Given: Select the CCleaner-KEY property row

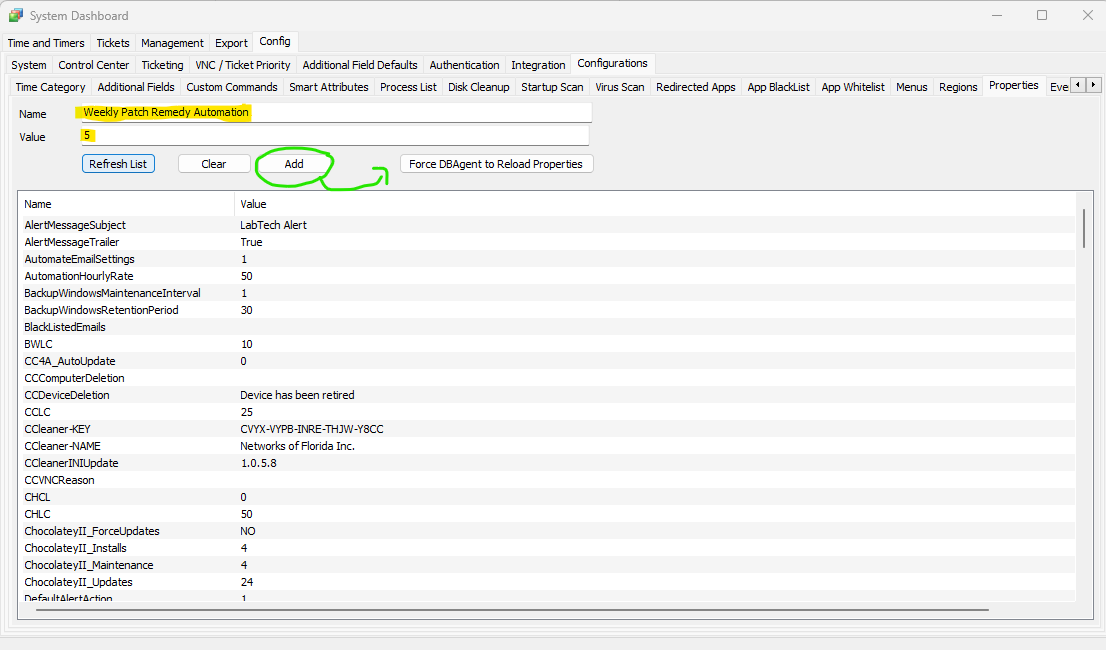Looking at the screenshot, I should pos(300,428).
